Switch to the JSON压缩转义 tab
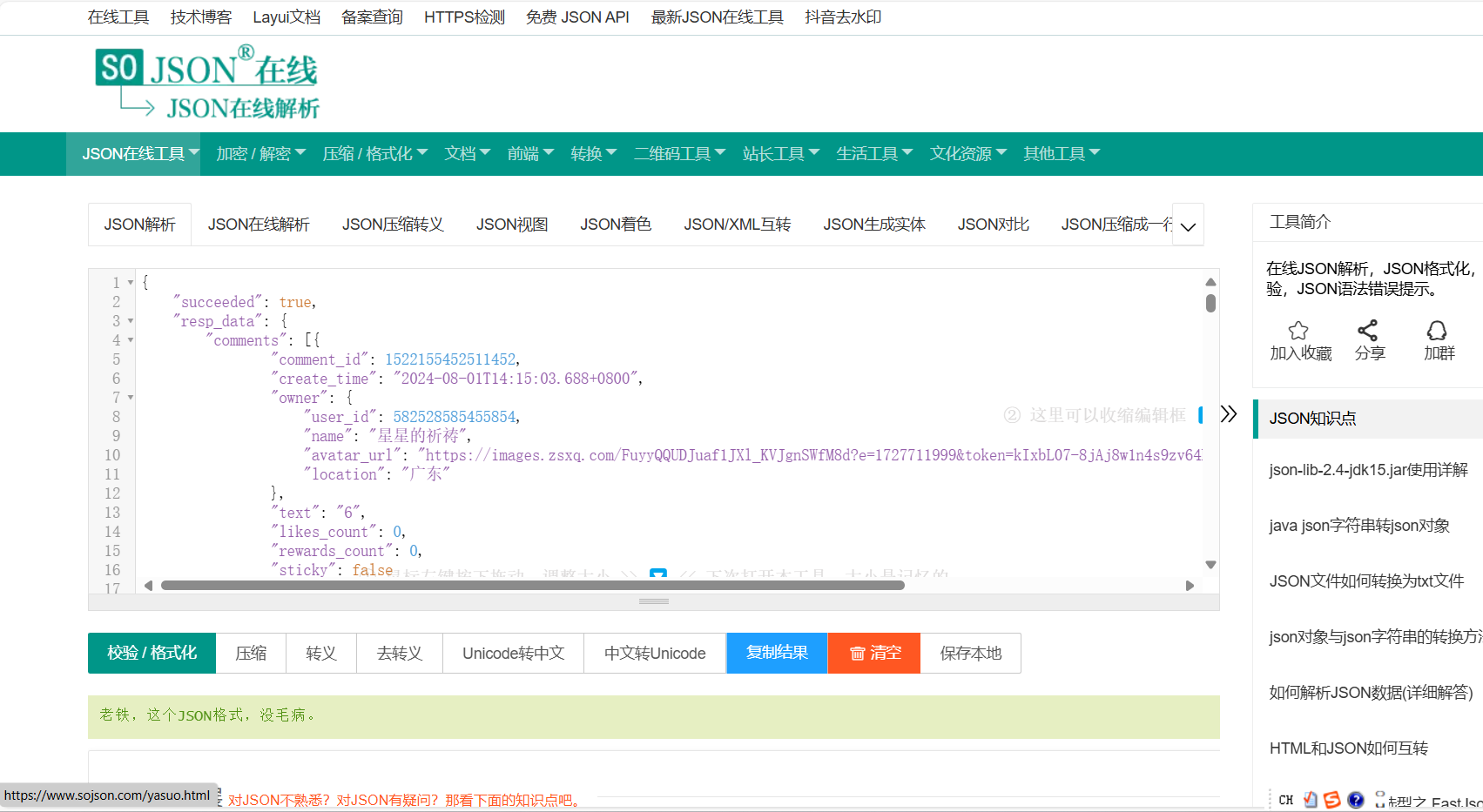 pyautogui.click(x=393, y=225)
